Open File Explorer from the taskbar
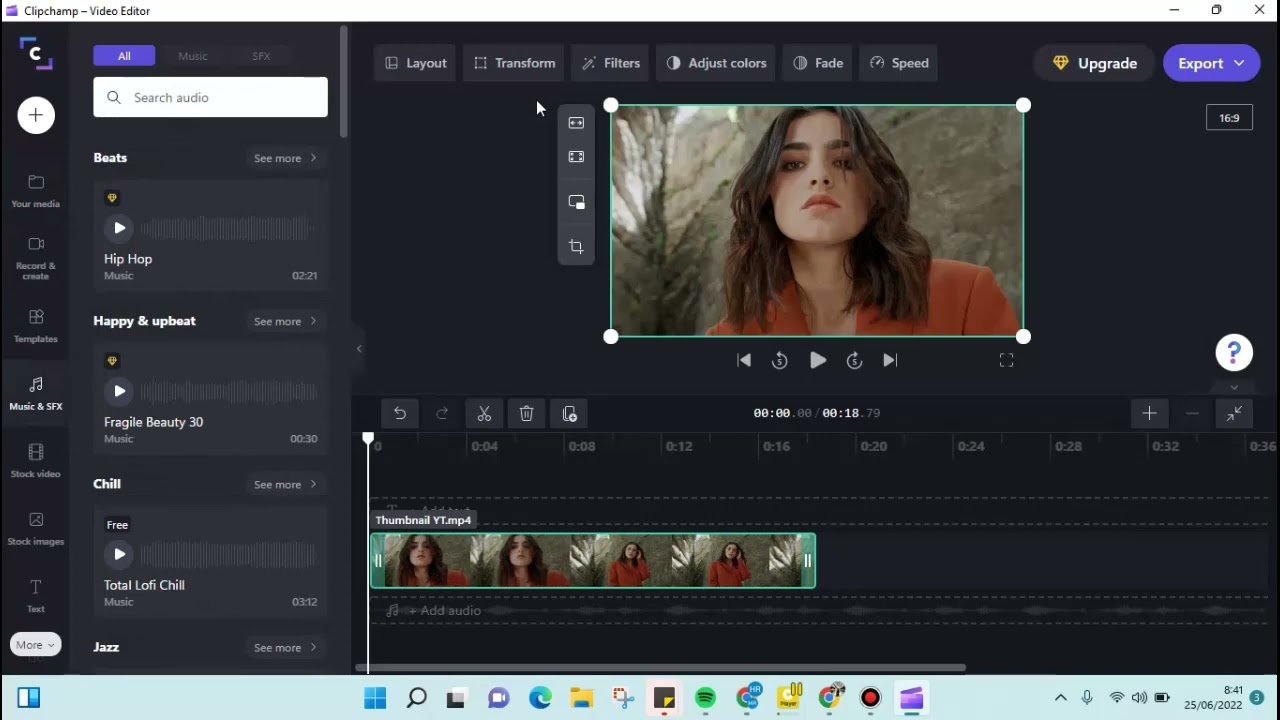This screenshot has height=720, width=1280. pyautogui.click(x=581, y=698)
